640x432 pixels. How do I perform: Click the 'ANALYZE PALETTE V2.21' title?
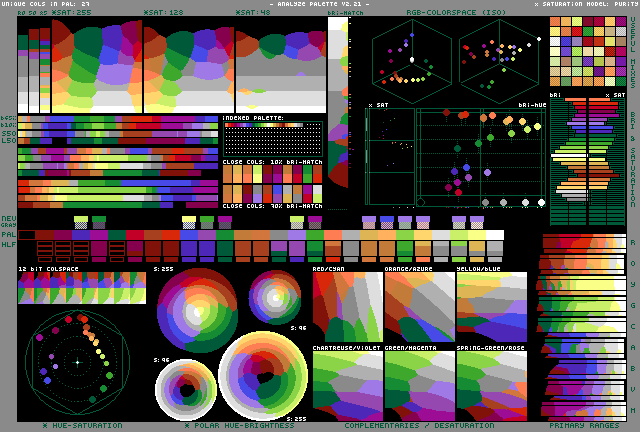click(320, 4)
